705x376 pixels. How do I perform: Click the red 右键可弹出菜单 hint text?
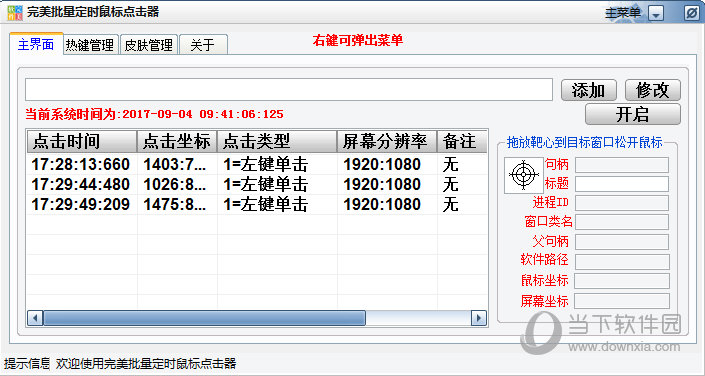pos(358,41)
